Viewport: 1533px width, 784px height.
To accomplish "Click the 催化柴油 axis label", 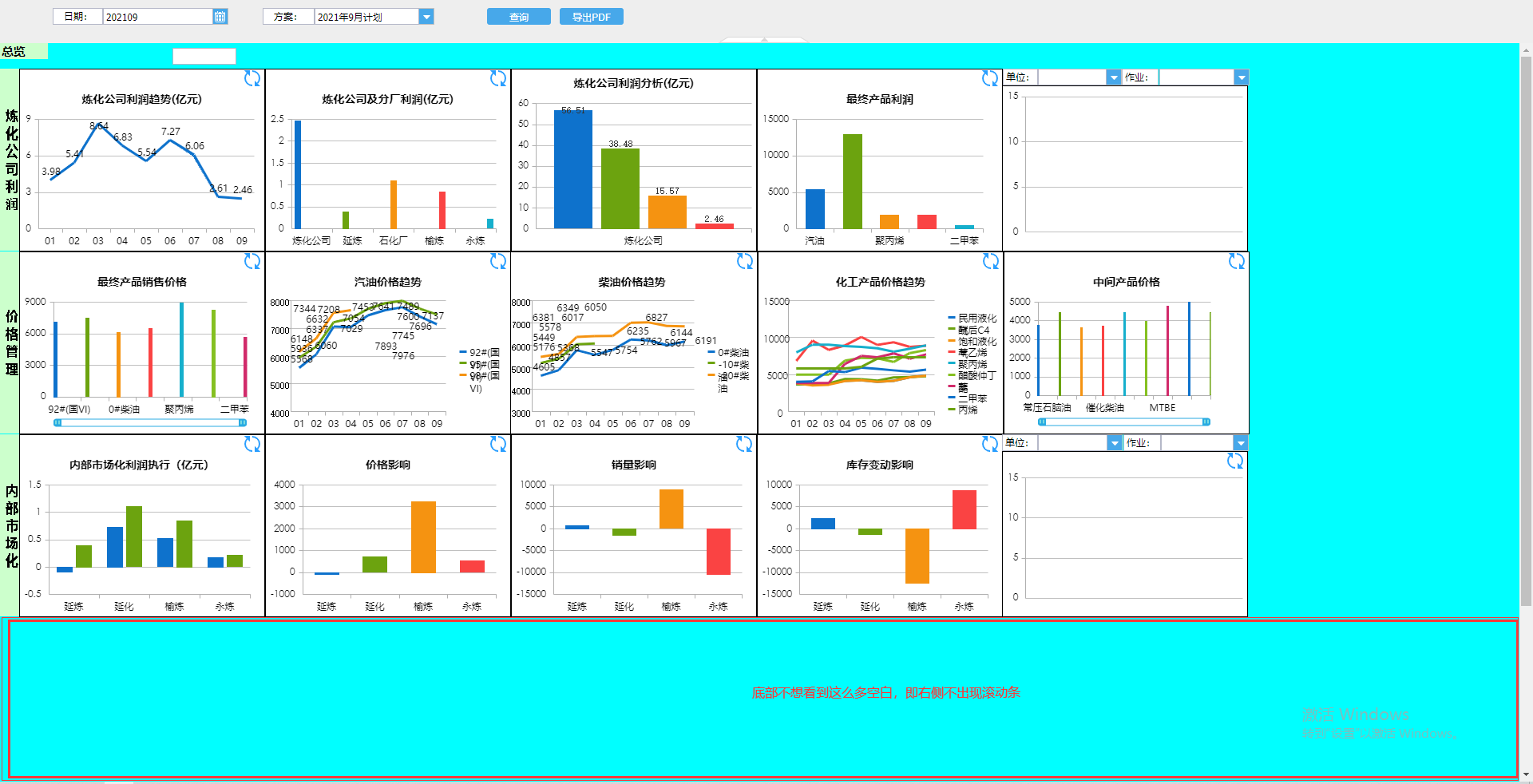I will point(1105,408).
